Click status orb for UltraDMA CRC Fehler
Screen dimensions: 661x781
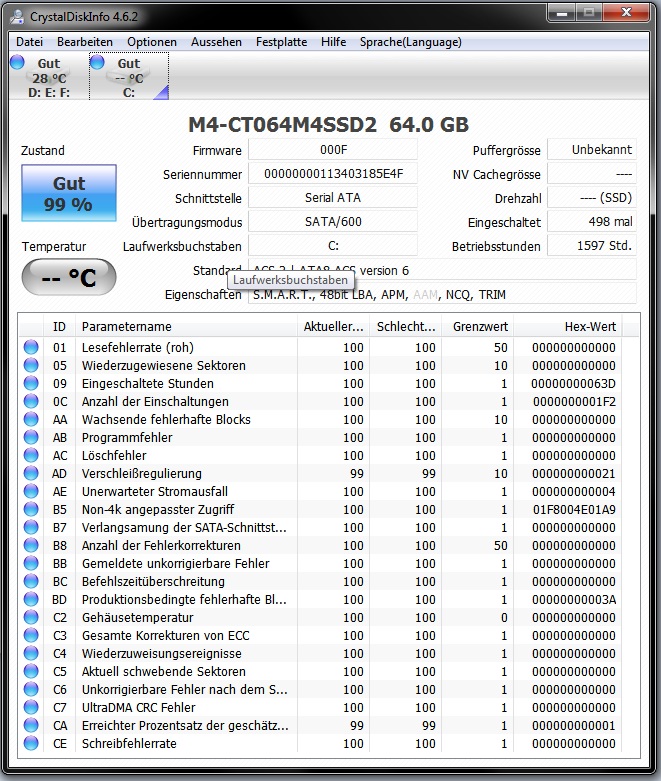click(x=31, y=707)
